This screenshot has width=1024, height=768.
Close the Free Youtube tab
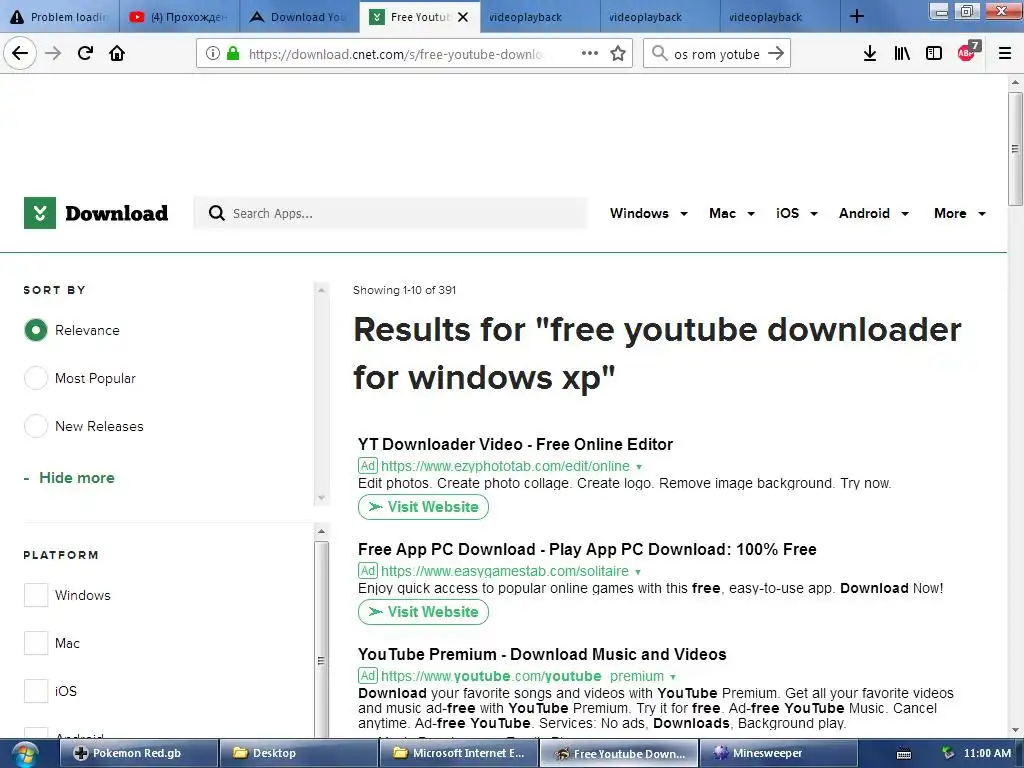coord(463,17)
